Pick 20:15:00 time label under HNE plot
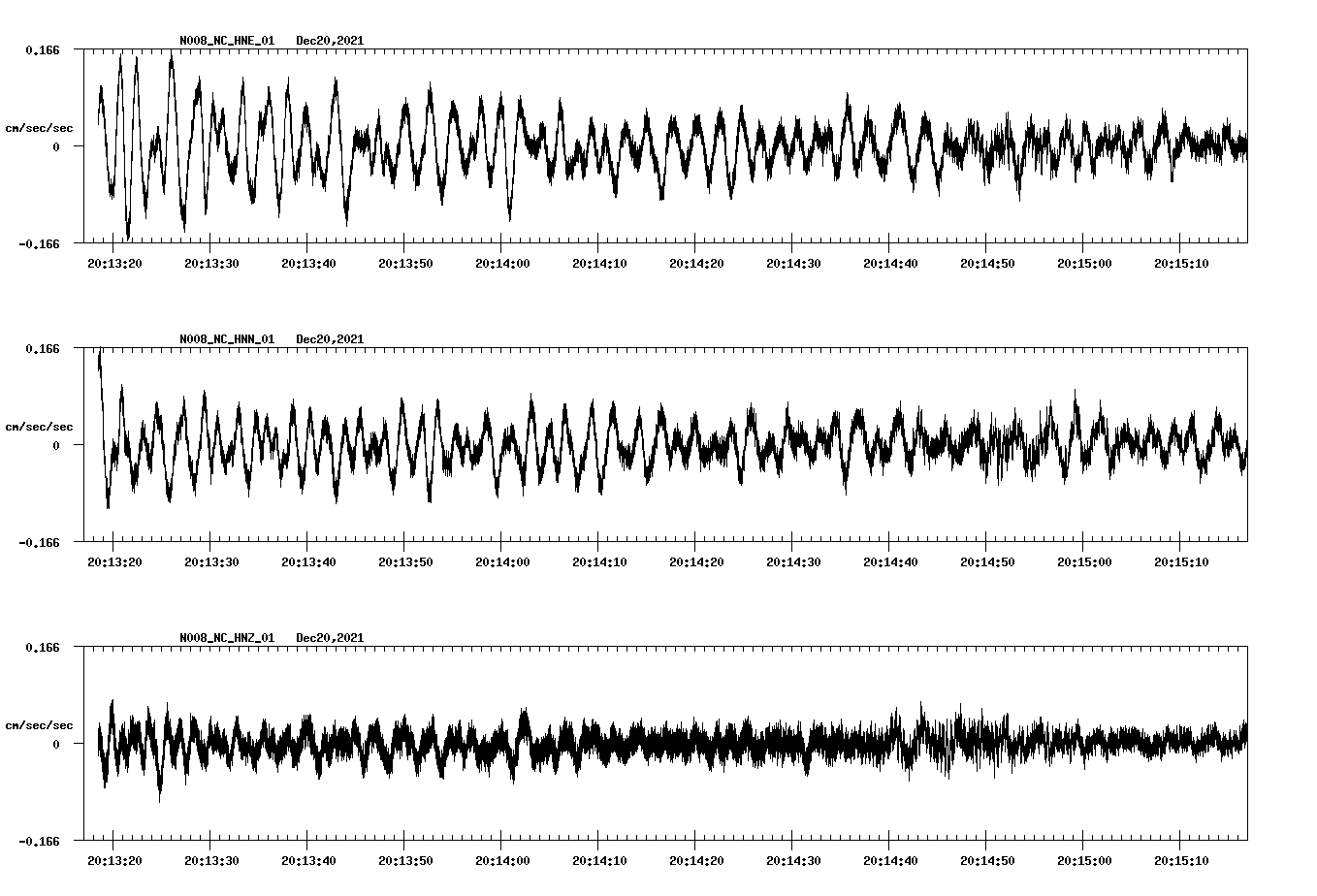This screenshot has height=896, width=1317. tap(1084, 264)
